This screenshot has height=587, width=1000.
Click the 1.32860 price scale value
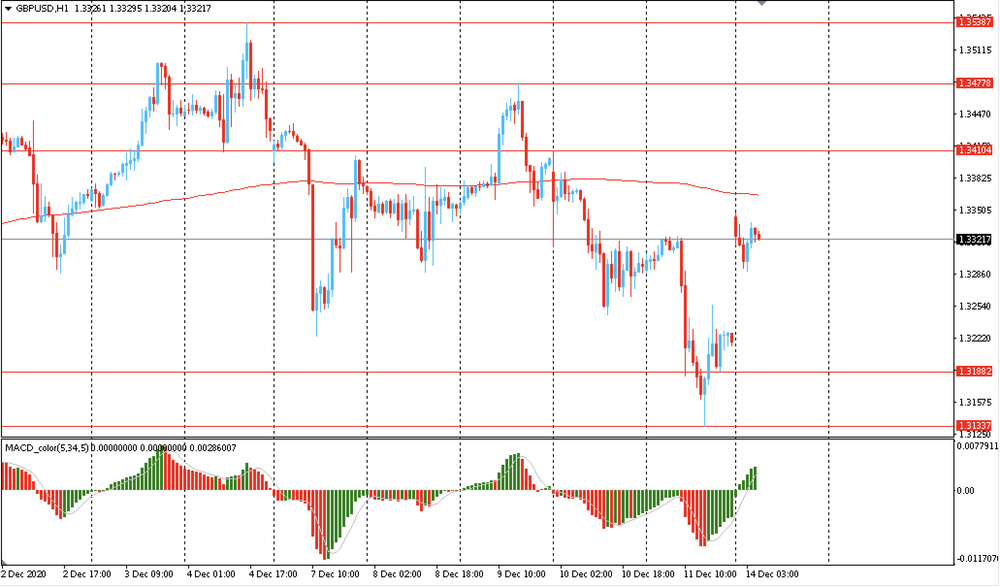975,274
